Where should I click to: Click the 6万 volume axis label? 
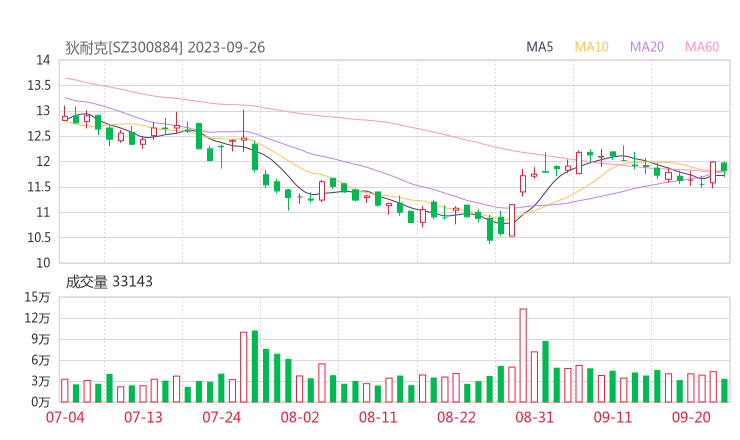(41, 360)
